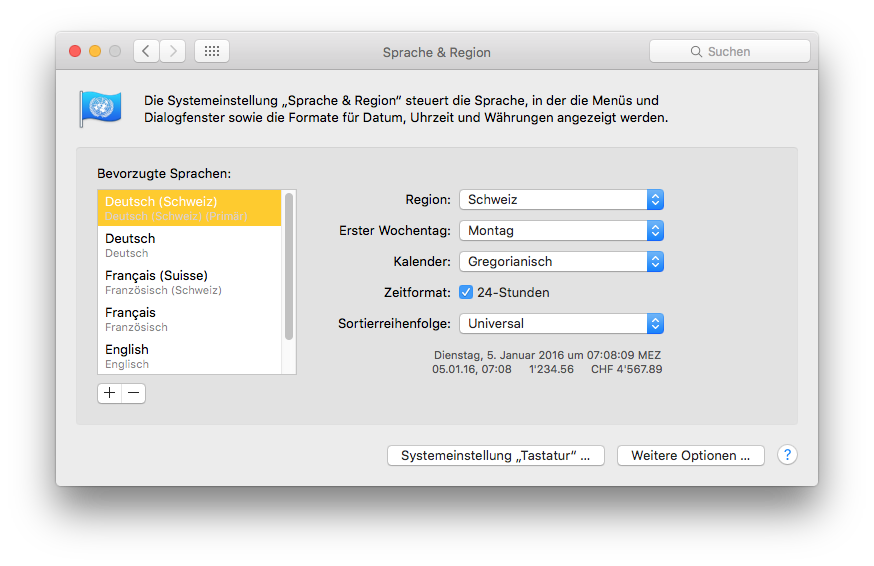
Task: Focus the Suchen search field
Action: pyautogui.click(x=730, y=51)
